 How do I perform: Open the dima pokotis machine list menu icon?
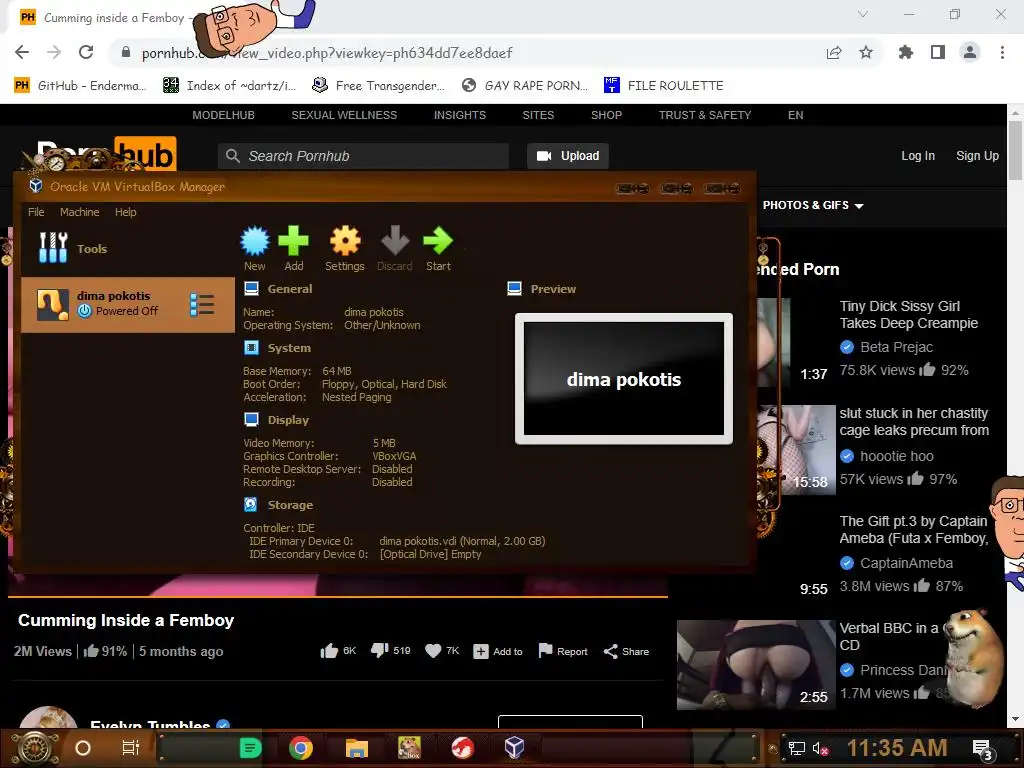(202, 304)
